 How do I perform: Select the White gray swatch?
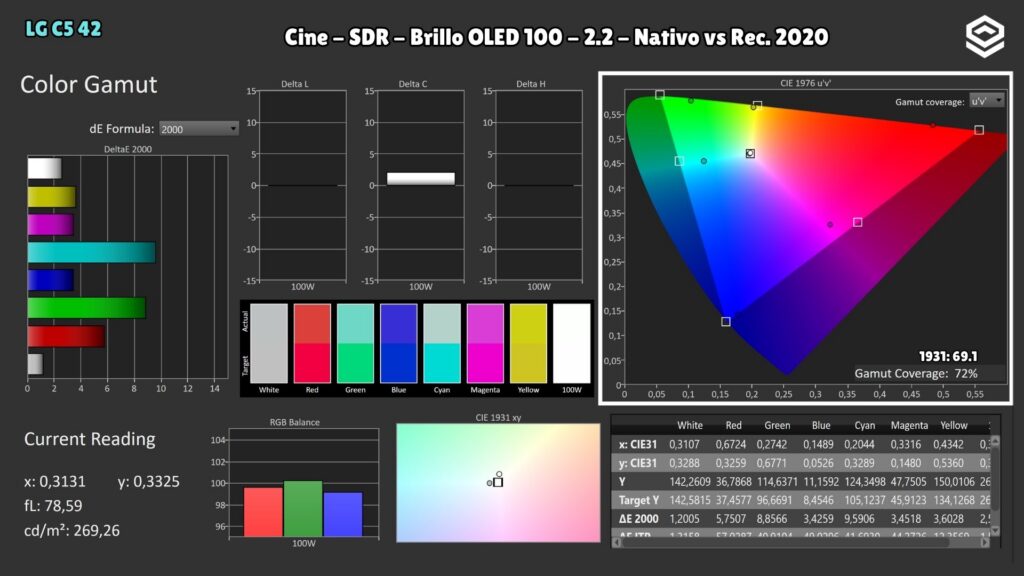point(268,344)
